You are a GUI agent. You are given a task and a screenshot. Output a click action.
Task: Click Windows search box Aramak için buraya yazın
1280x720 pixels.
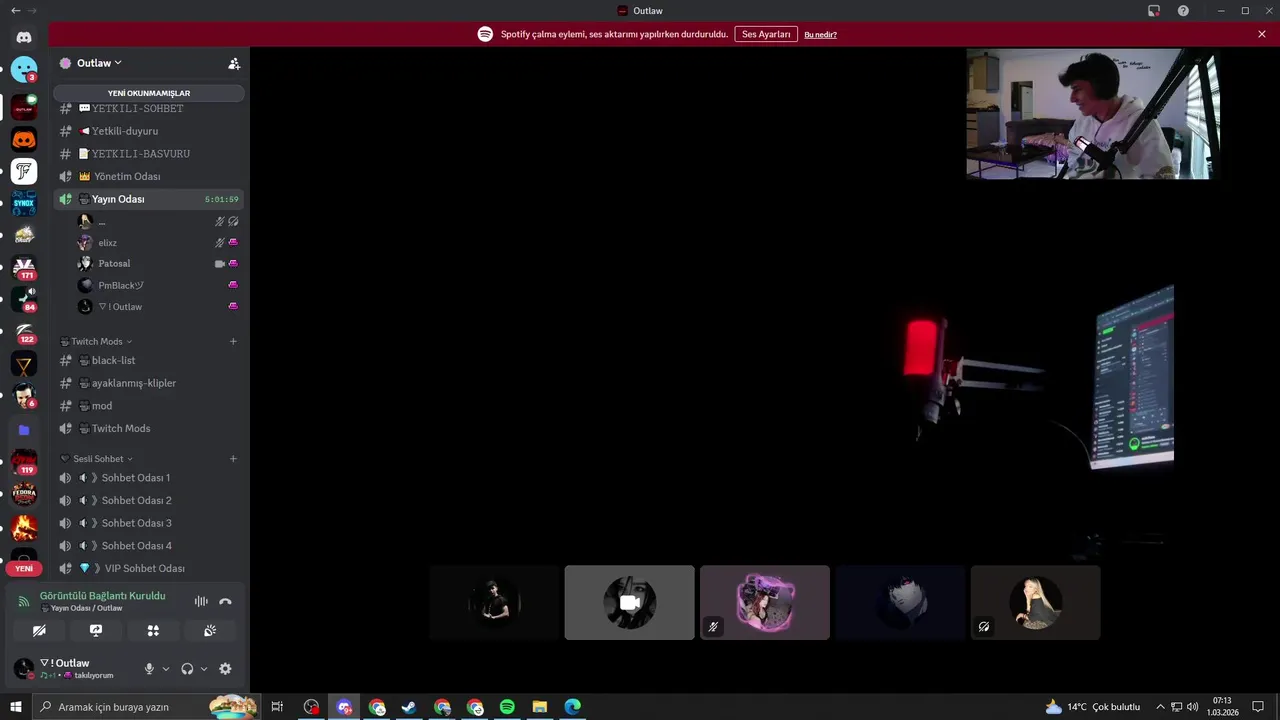tap(145, 707)
